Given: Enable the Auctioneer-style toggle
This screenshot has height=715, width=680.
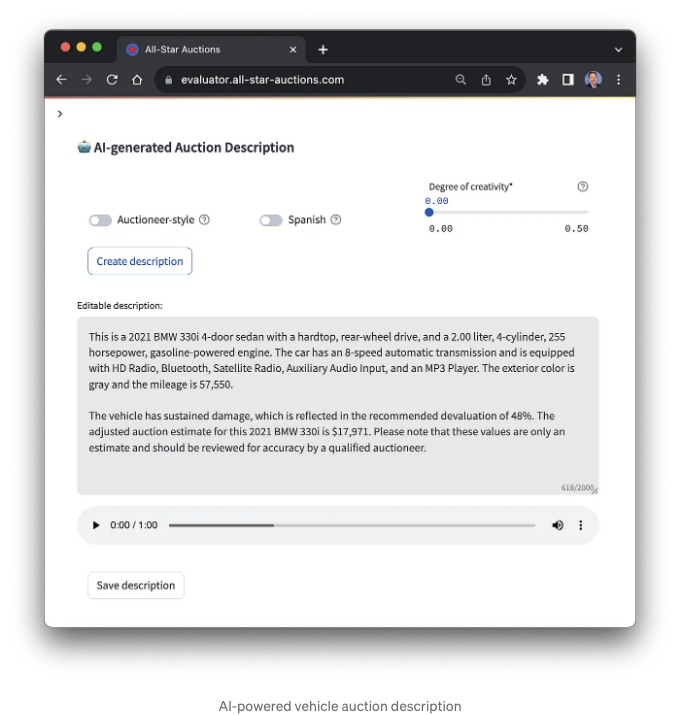Looking at the screenshot, I should click(100, 220).
